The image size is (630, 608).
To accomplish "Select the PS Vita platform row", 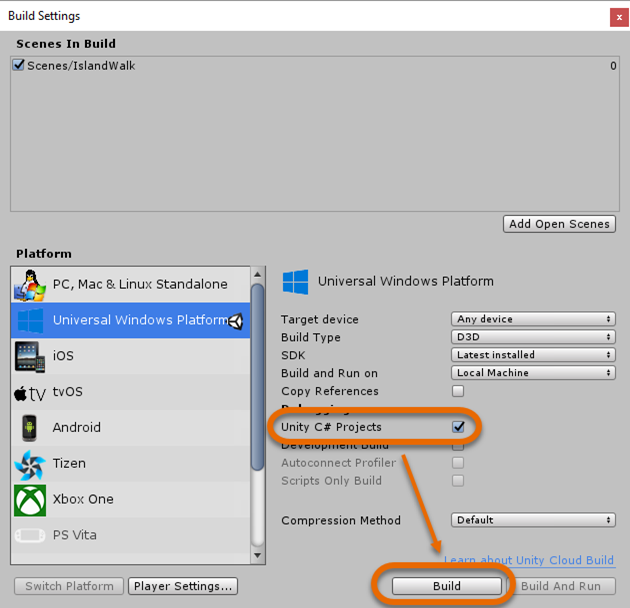I will [x=131, y=535].
